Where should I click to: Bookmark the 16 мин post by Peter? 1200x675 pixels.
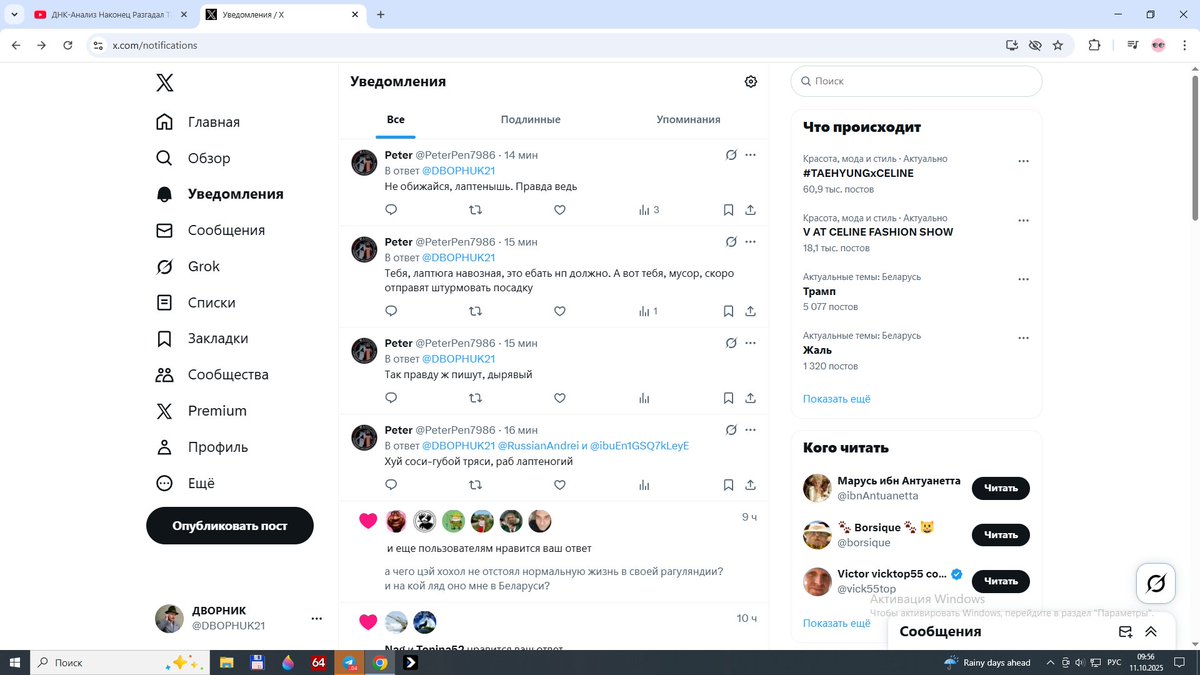(x=728, y=485)
